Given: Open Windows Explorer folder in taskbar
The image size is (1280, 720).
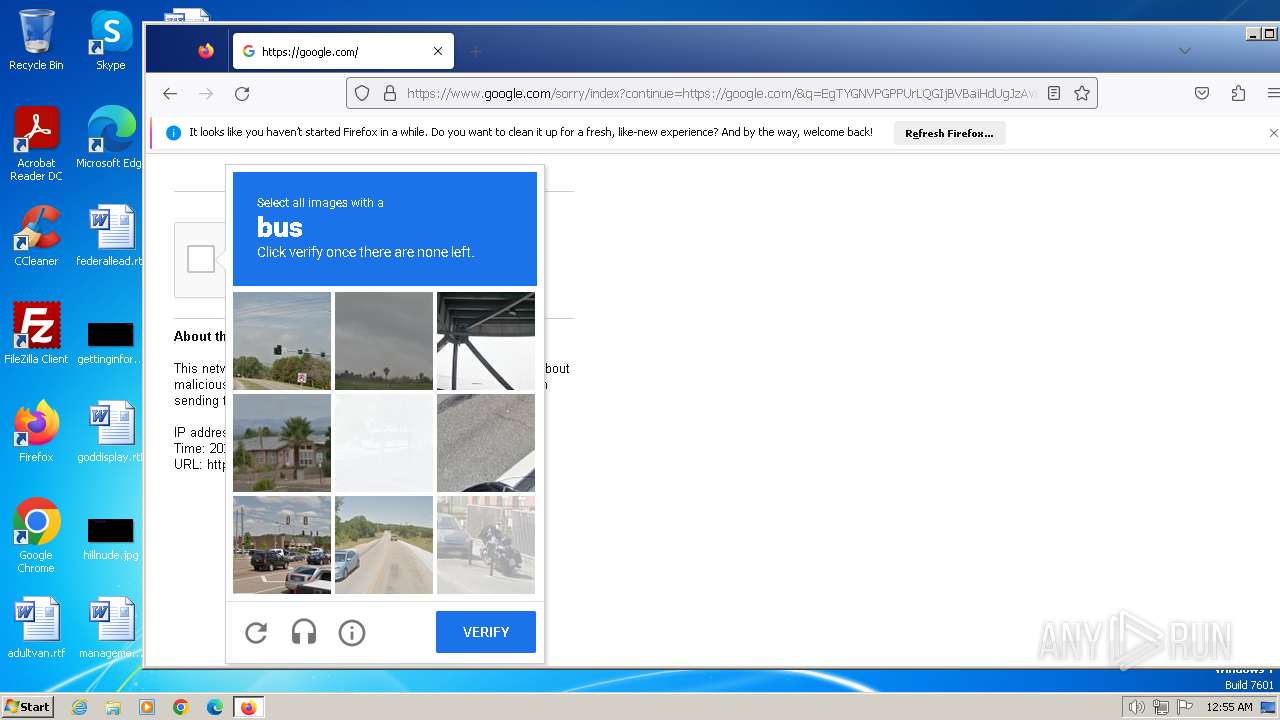Looking at the screenshot, I should click(113, 707).
